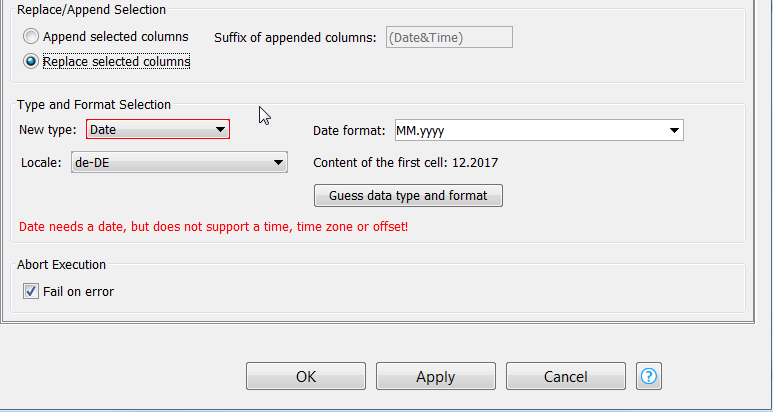Image resolution: width=773 pixels, height=412 pixels.
Task: Click the suffix of appended columns field
Action: point(448,37)
